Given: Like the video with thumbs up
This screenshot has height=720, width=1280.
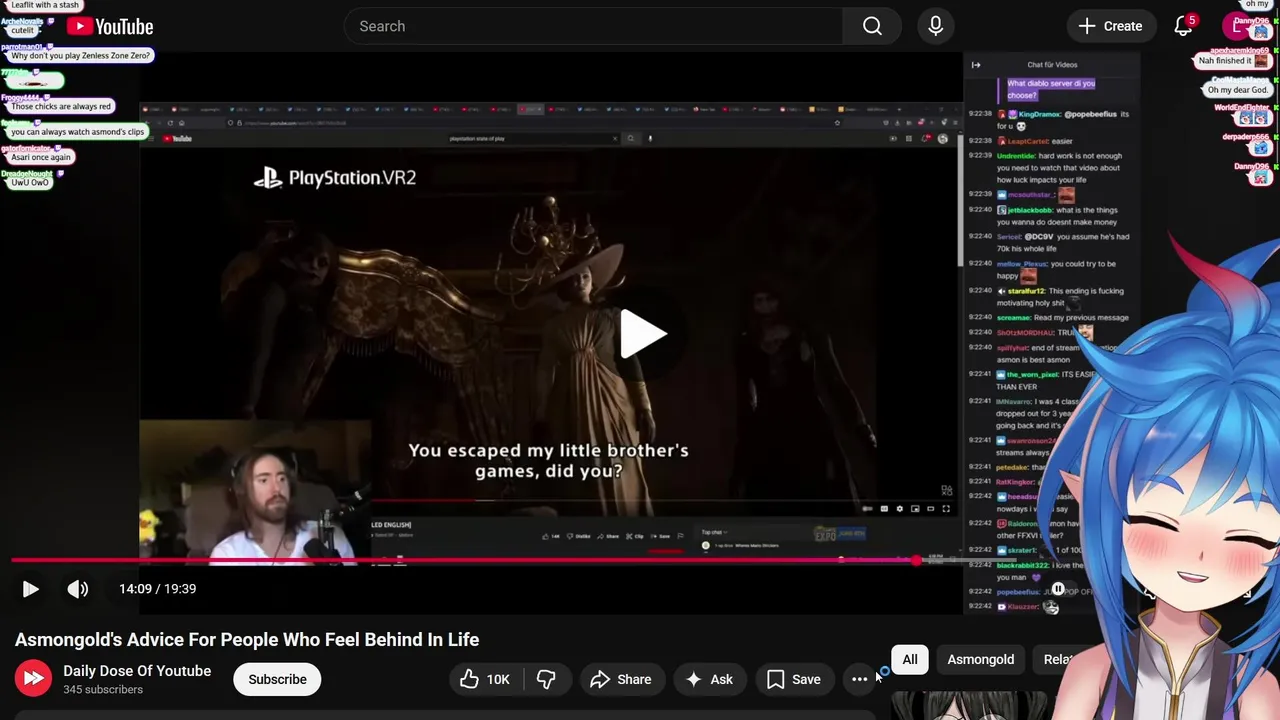Looking at the screenshot, I should (x=485, y=679).
